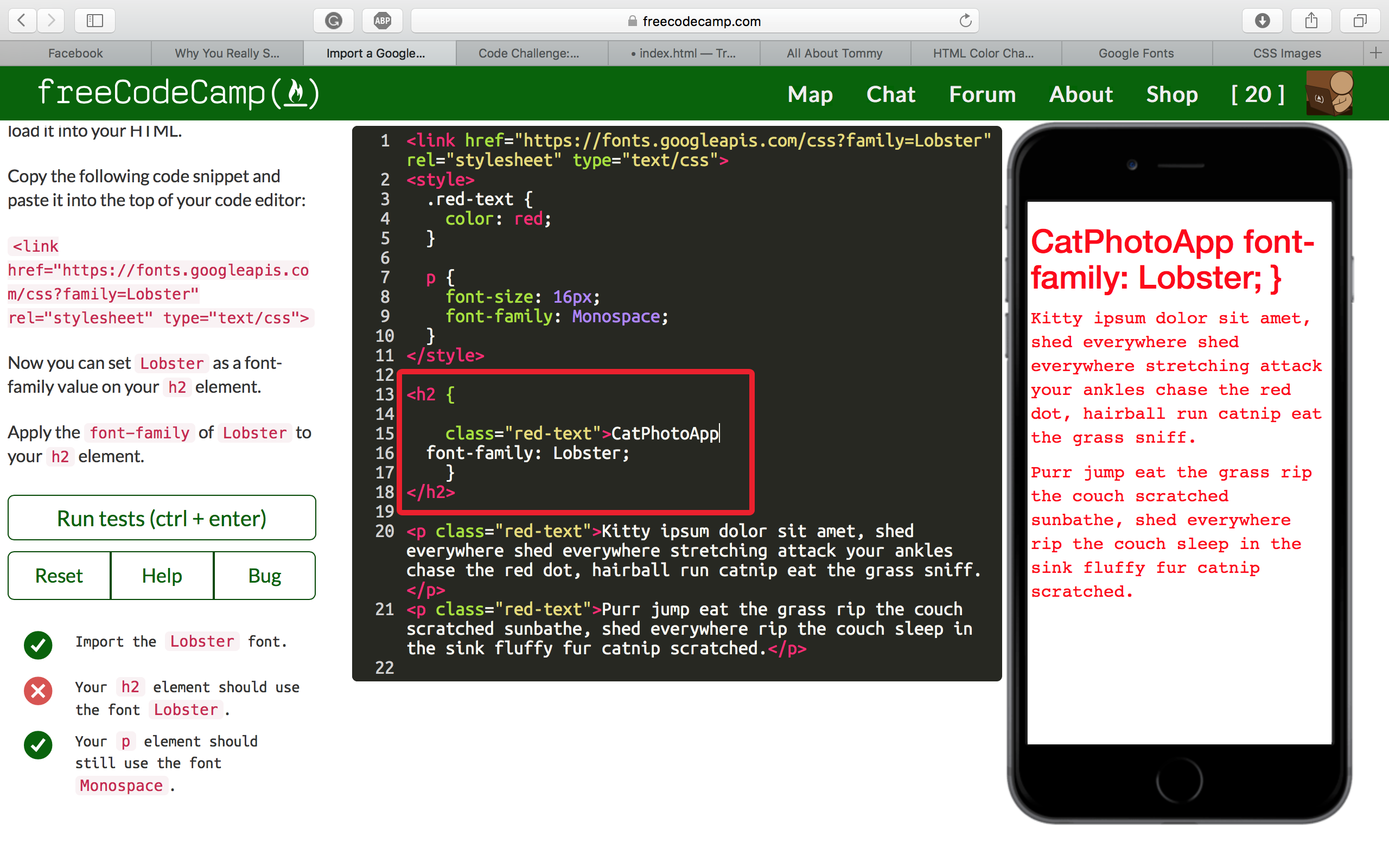Screen dimensions: 1389x868
Task: Click the reload page icon
Action: 965,21
